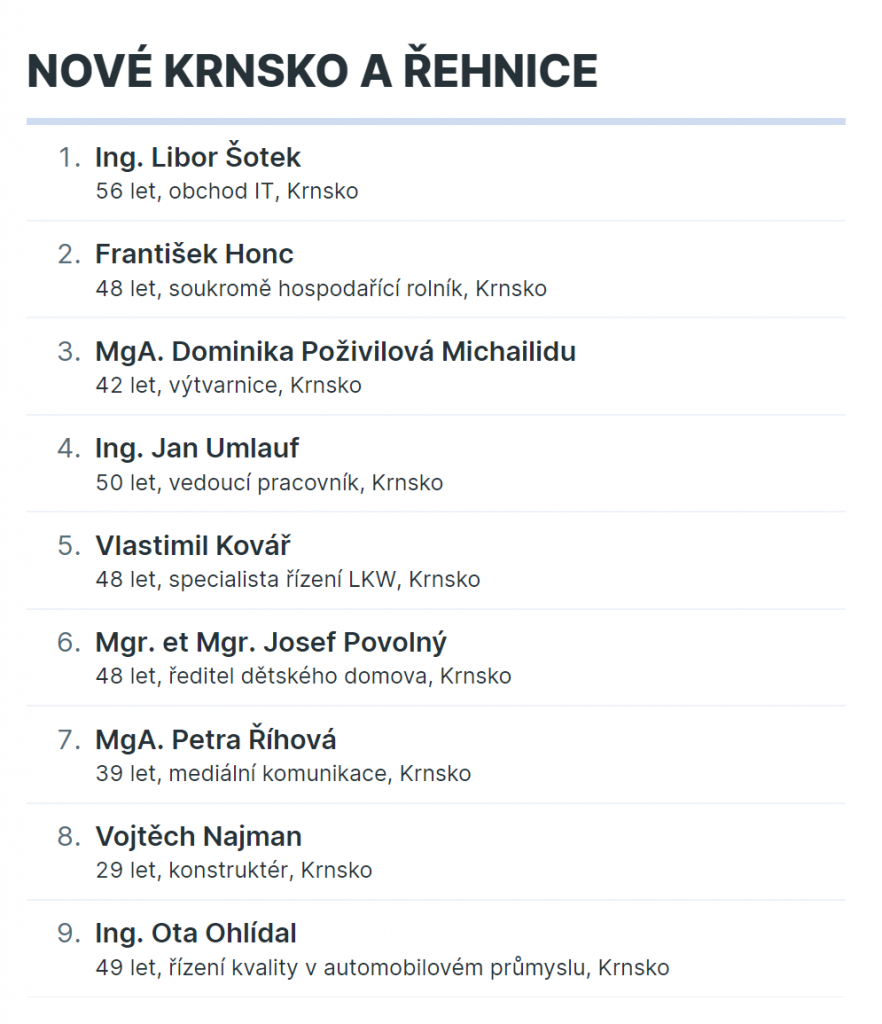882x1024 pixels.
Task: Select candidate Ing. Libor Šotek
Action: [x=198, y=157]
